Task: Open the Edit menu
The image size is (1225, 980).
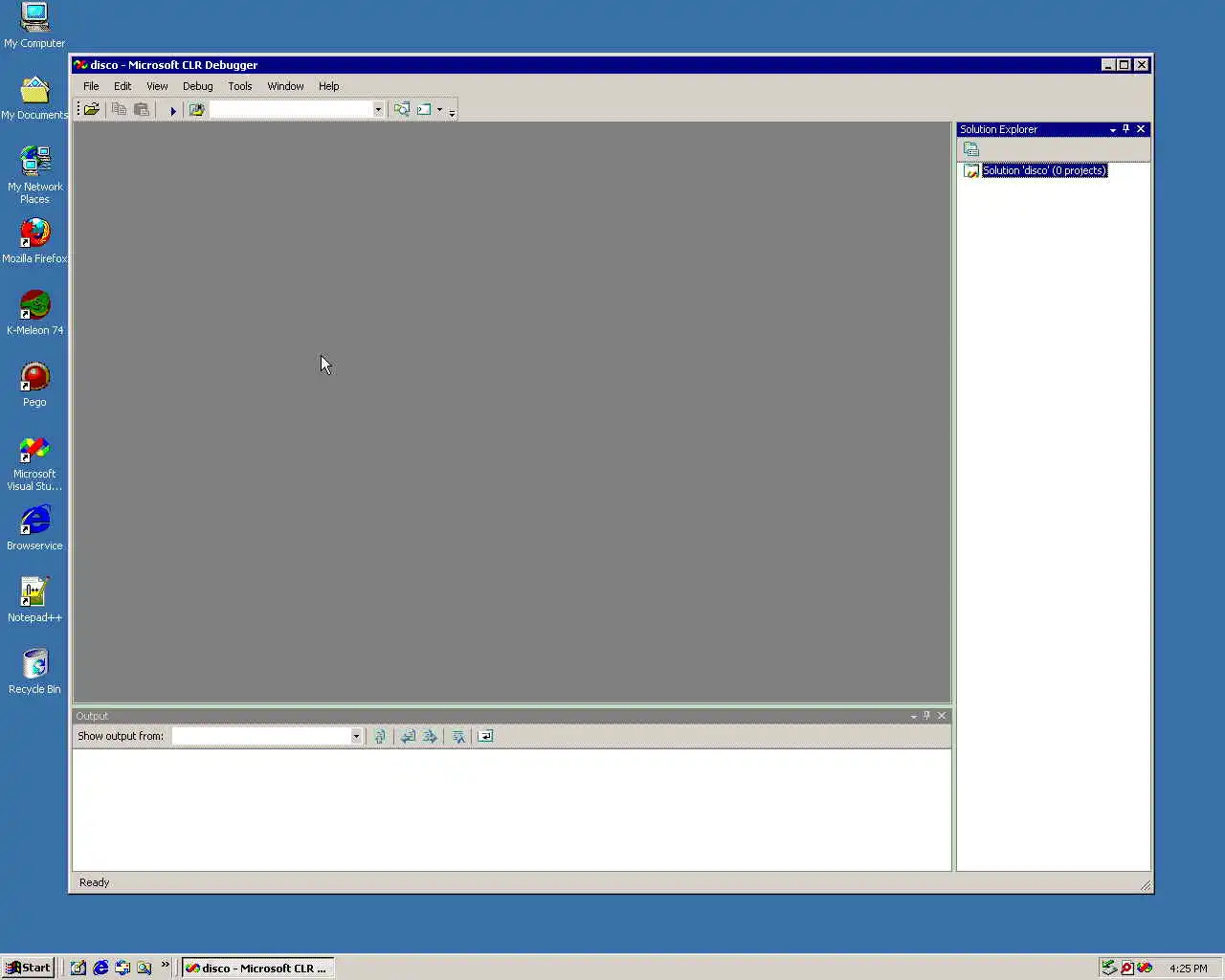Action: pos(122,86)
